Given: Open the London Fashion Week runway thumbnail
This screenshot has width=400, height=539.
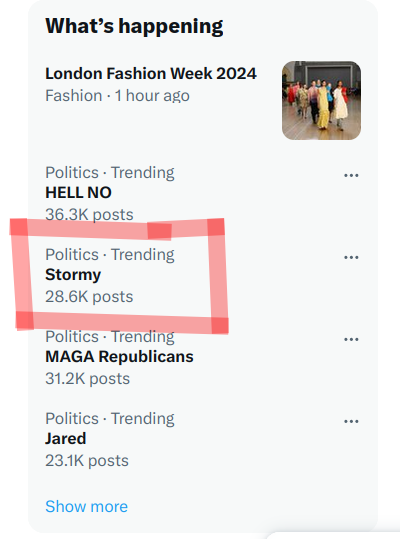Looking at the screenshot, I should [x=321, y=100].
